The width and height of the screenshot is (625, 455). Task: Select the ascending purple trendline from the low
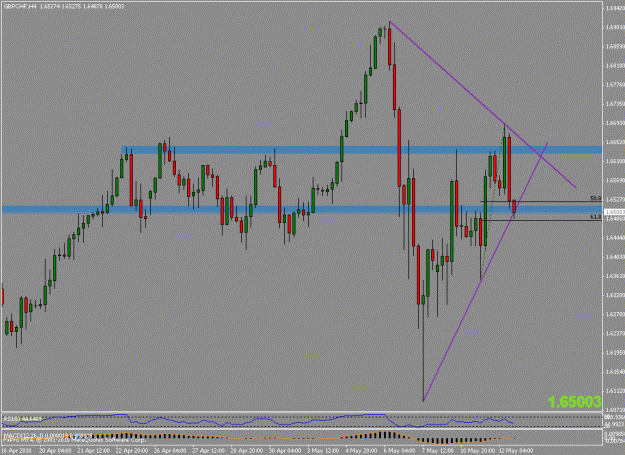click(485, 272)
